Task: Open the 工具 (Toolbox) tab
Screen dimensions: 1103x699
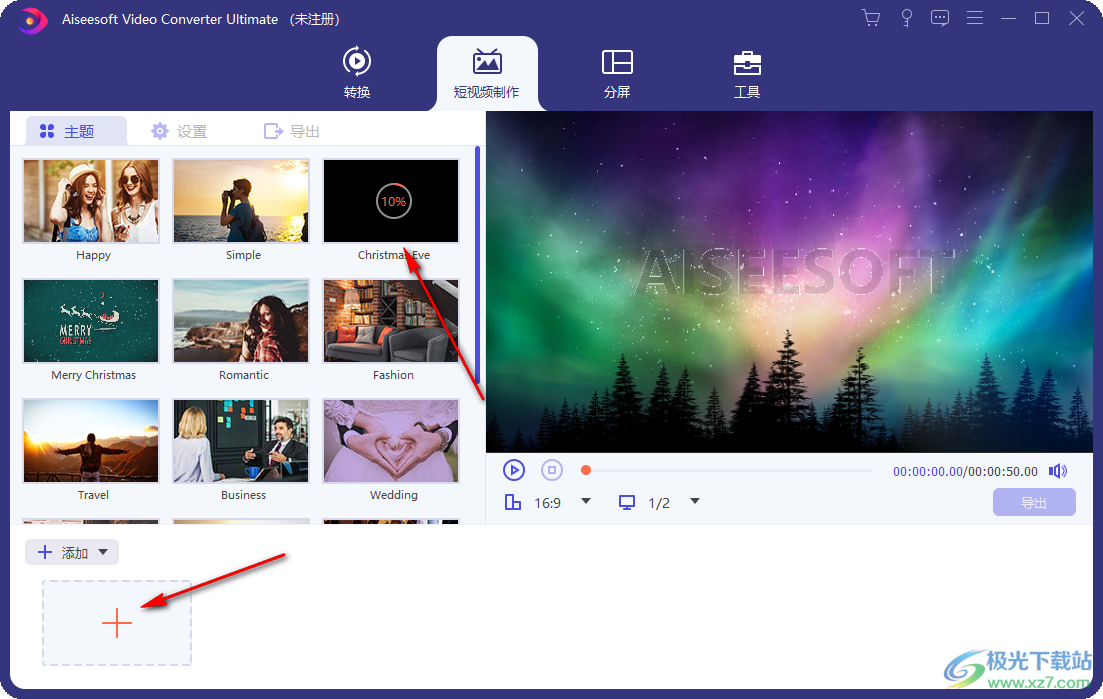Action: 747,73
